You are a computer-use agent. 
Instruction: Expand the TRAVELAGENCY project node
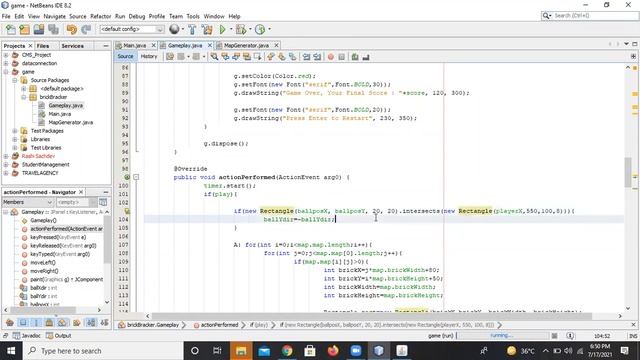click(x=6, y=173)
